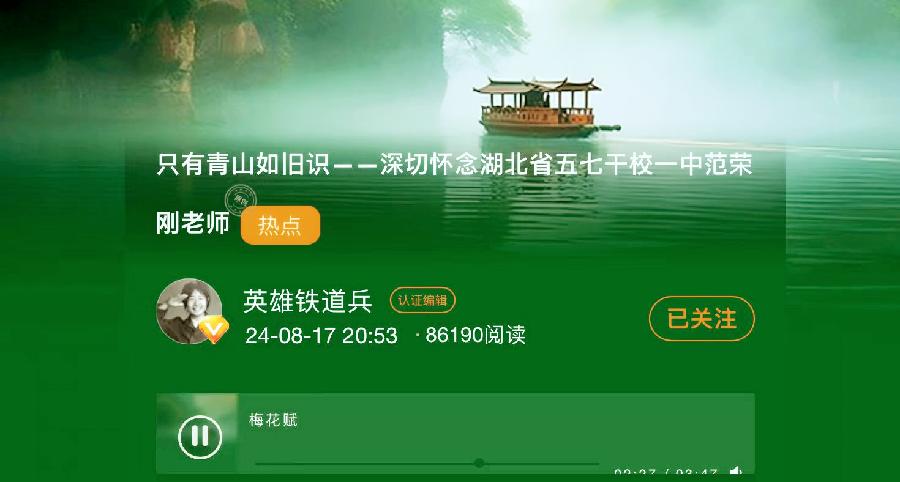Select the 热点 orange tag
Screen dimensions: 900x482
pyautogui.click(x=280, y=226)
